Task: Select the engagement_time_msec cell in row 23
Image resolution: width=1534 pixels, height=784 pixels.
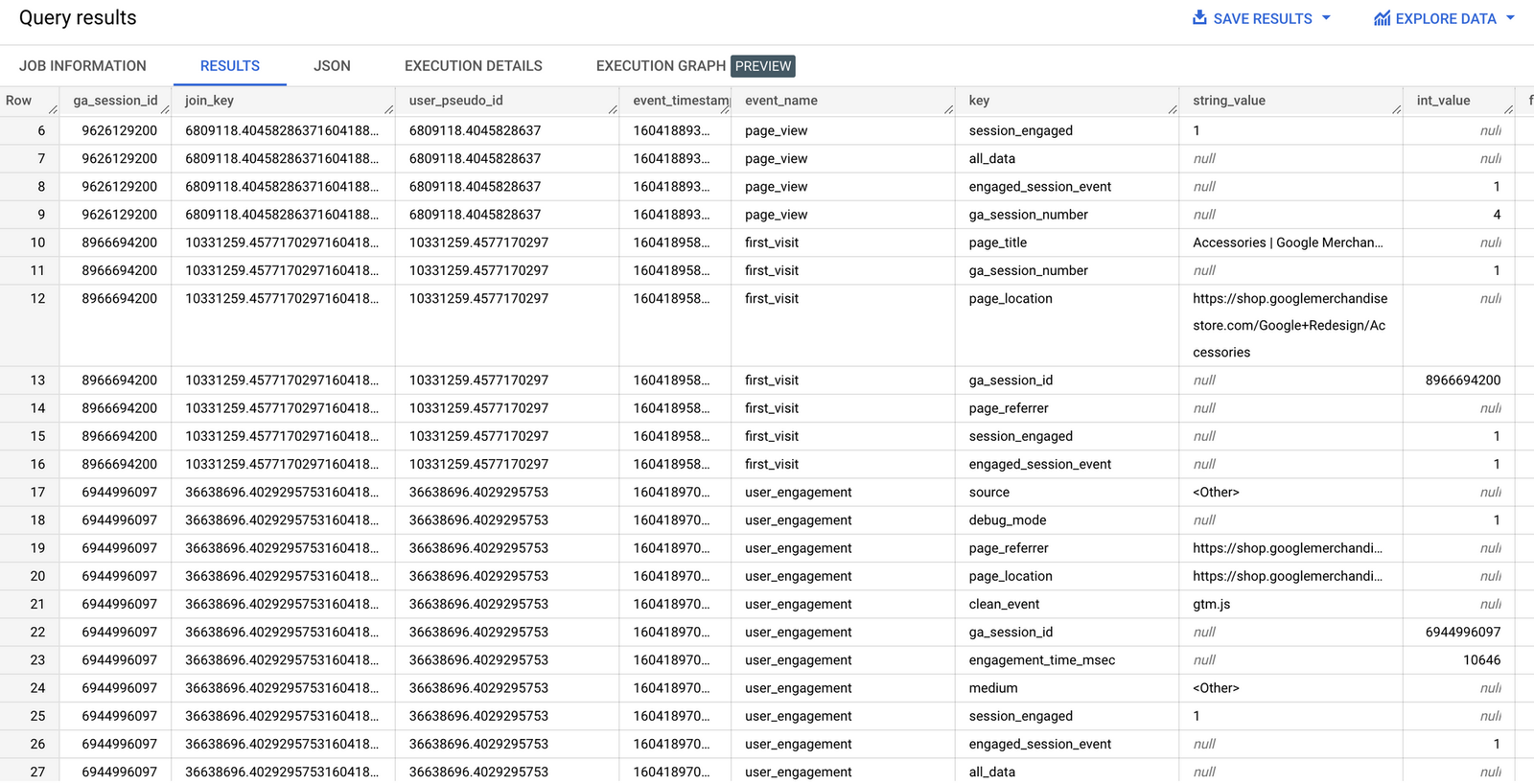Action: [x=1041, y=659]
